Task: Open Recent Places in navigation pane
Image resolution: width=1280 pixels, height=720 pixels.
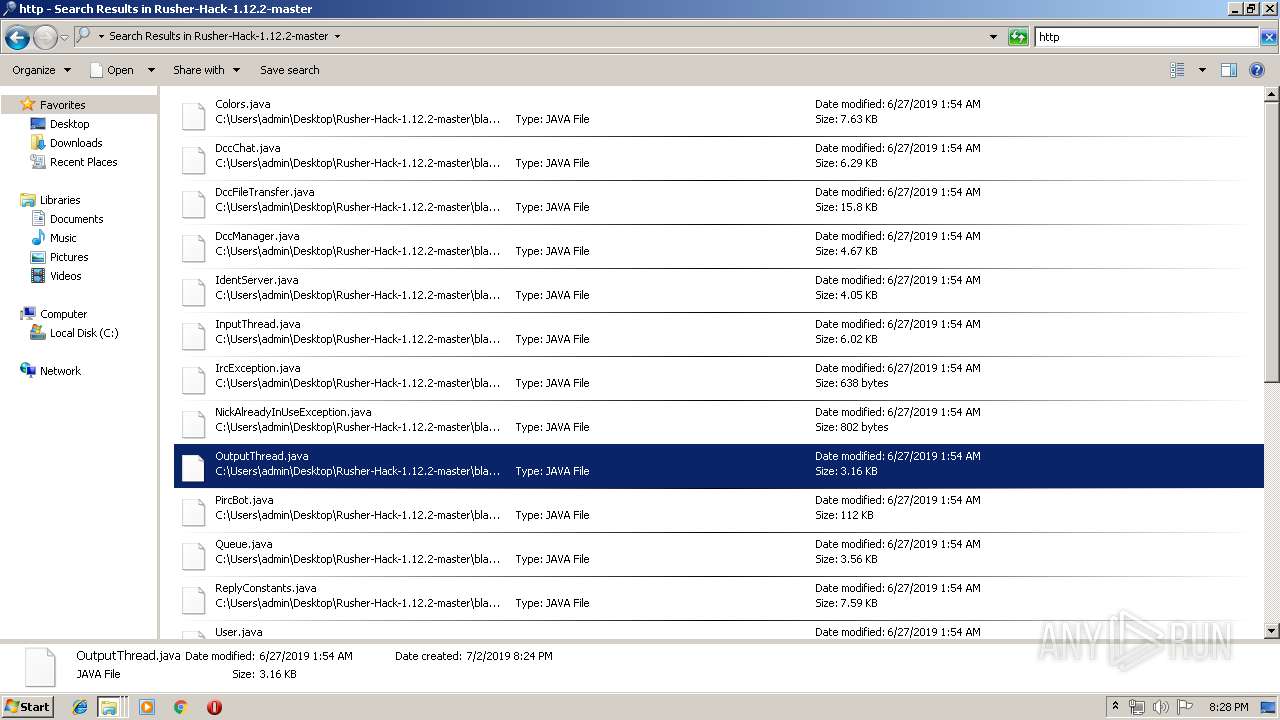Action: pyautogui.click(x=83, y=162)
